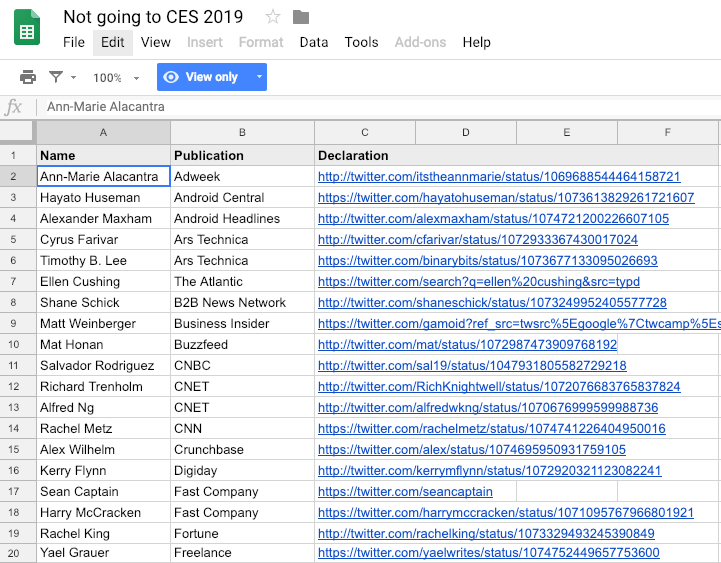This screenshot has width=721, height=563.
Task: Open the Help menu
Action: [x=476, y=42]
